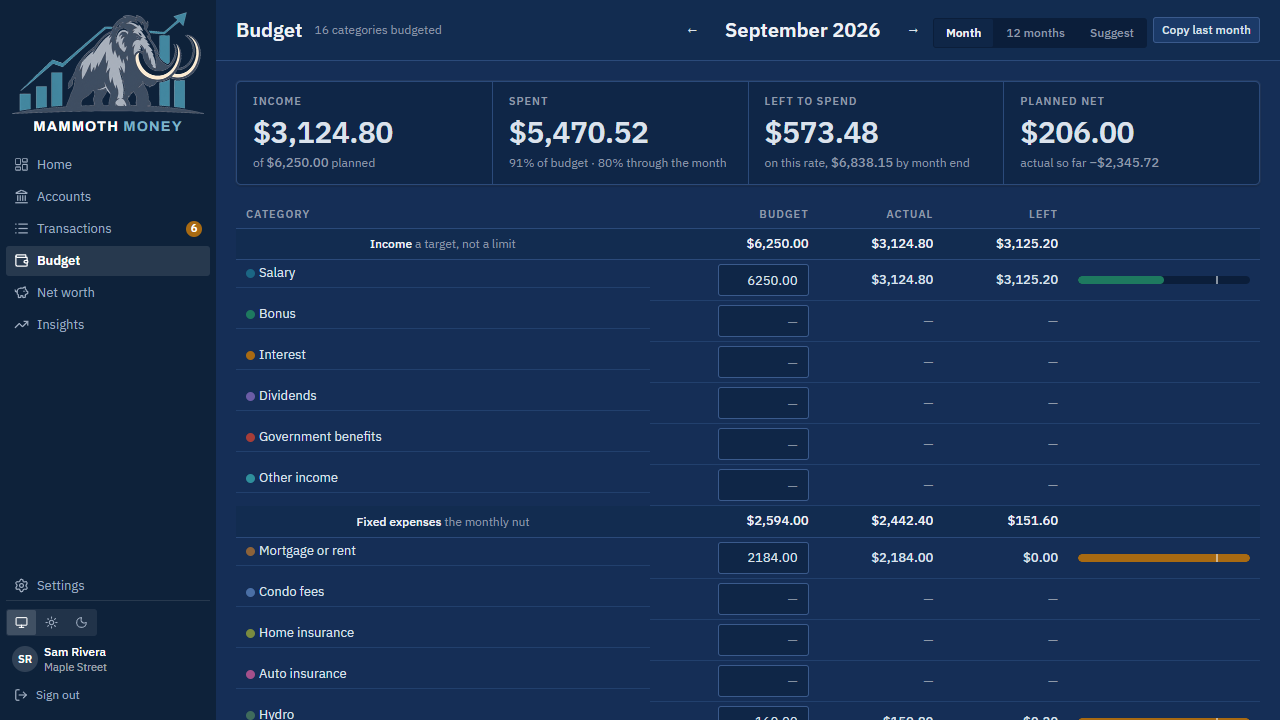Click the Accounts bank icon

pyautogui.click(x=21, y=197)
